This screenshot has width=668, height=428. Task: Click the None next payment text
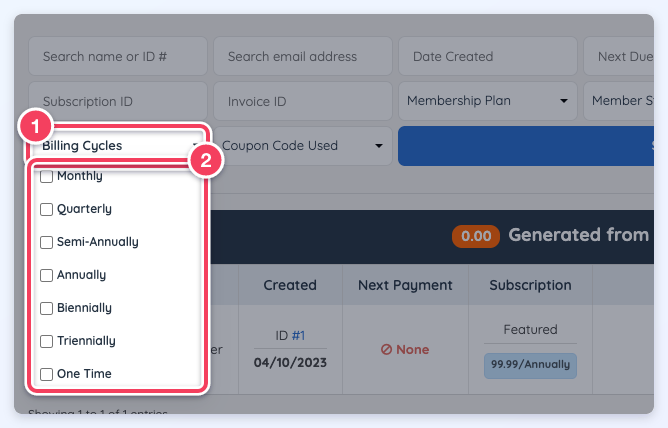(x=412, y=350)
